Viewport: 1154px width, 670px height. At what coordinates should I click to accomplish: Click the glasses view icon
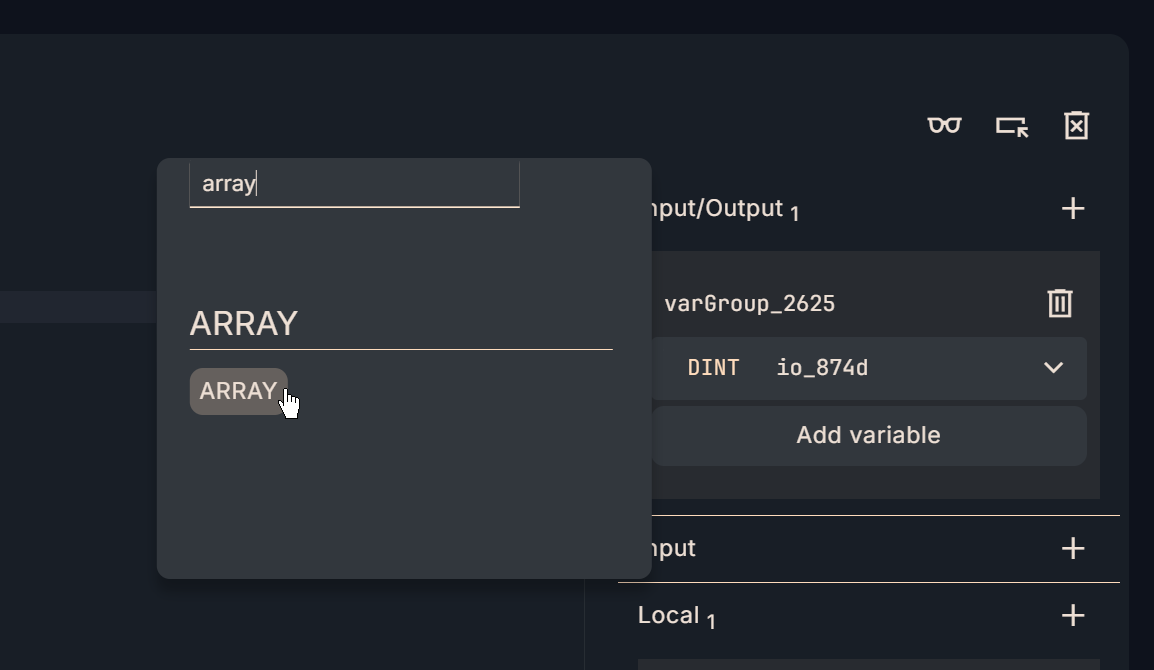944,126
